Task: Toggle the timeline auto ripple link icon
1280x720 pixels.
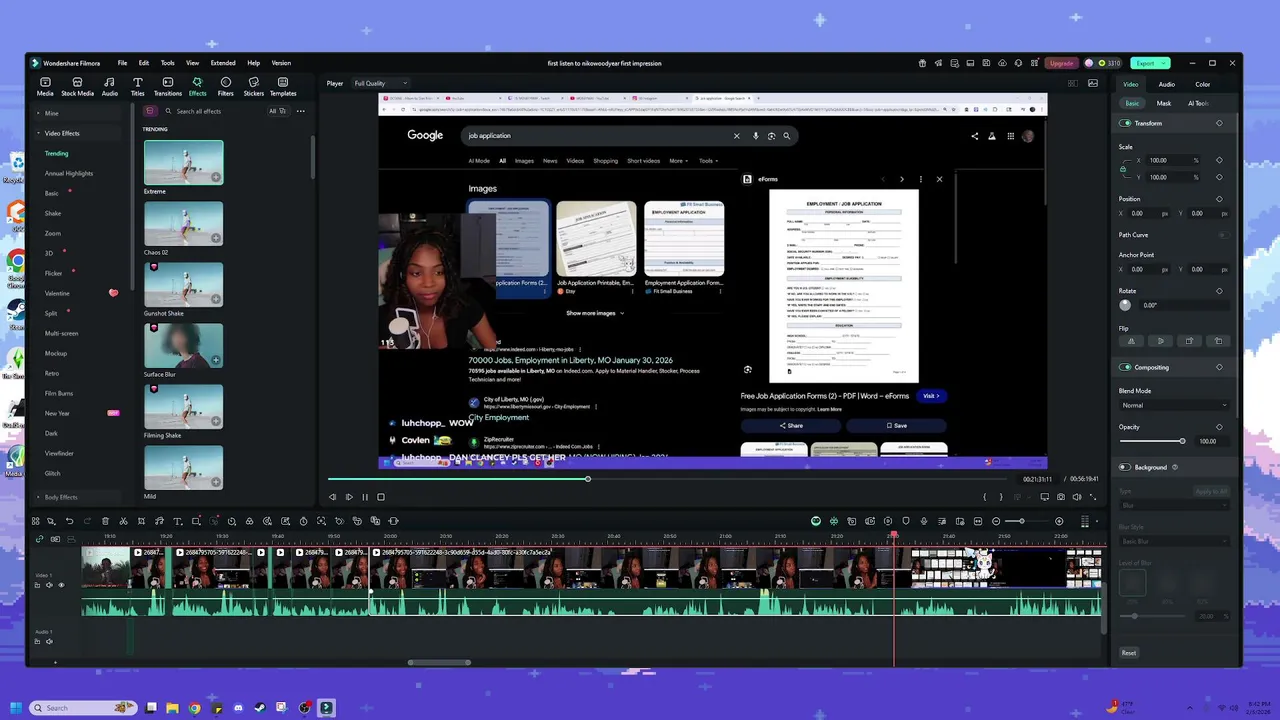Action: [x=40, y=539]
